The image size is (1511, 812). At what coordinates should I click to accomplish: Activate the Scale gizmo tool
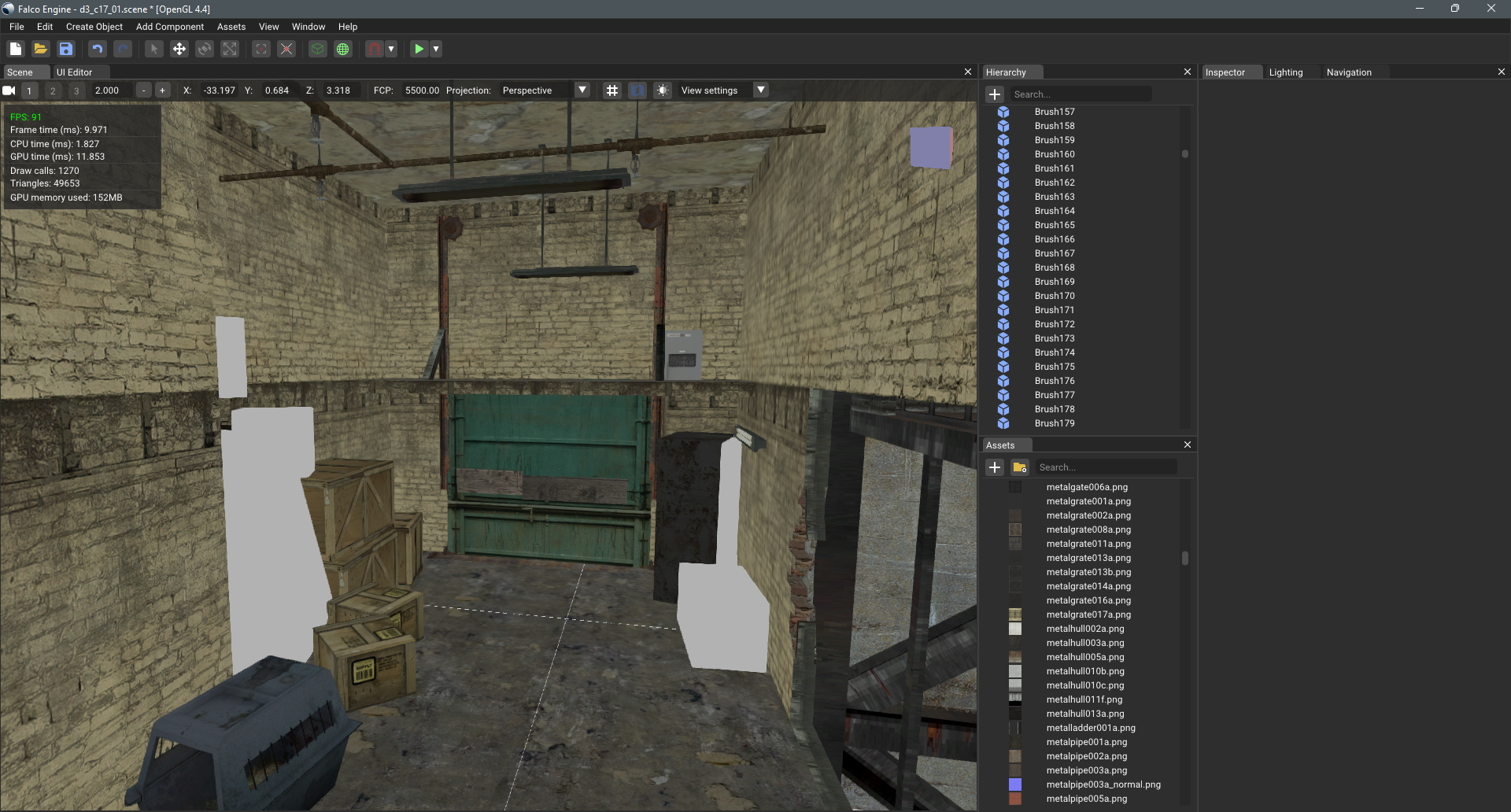230,49
